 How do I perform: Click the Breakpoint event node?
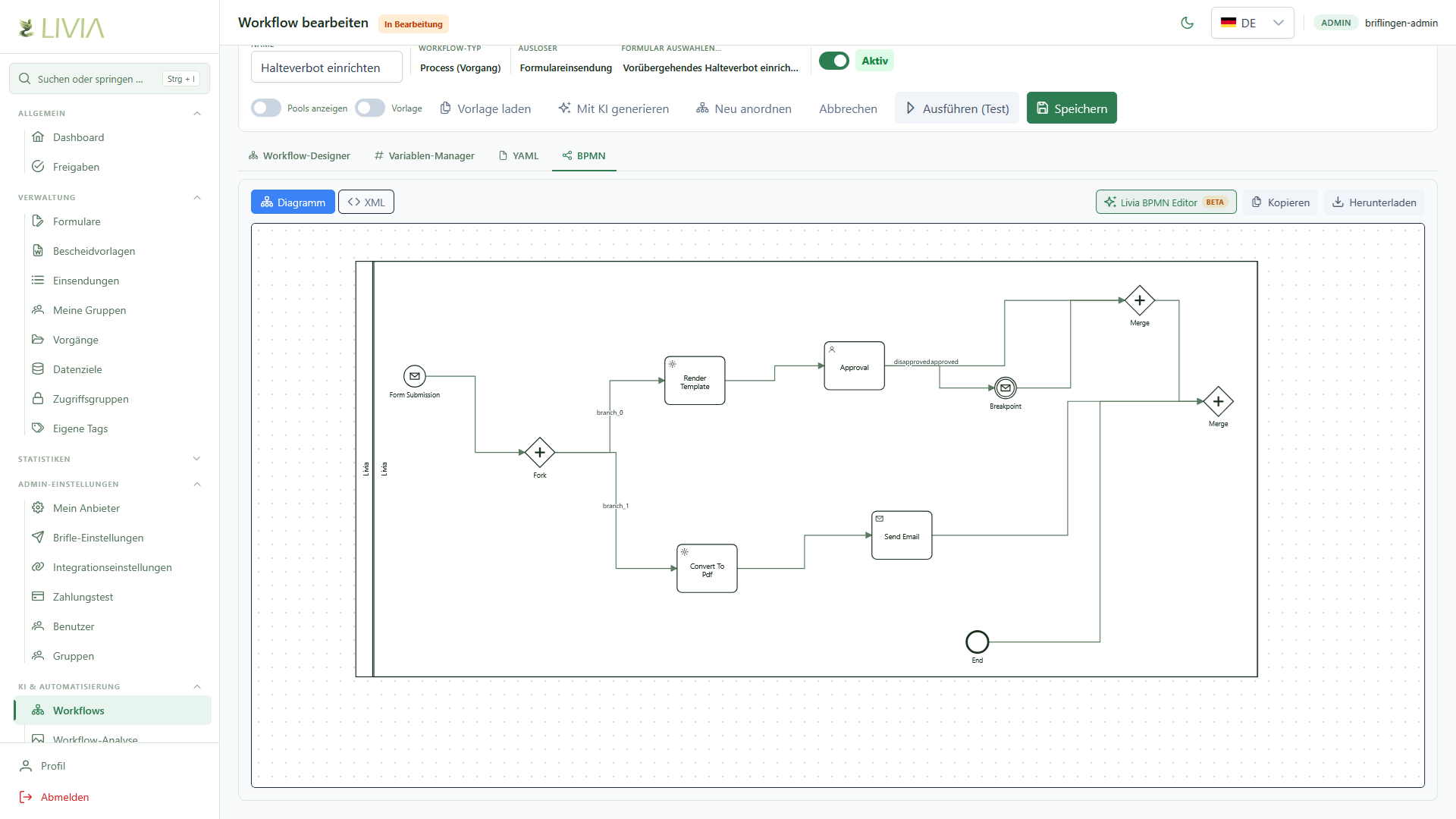tap(1006, 388)
